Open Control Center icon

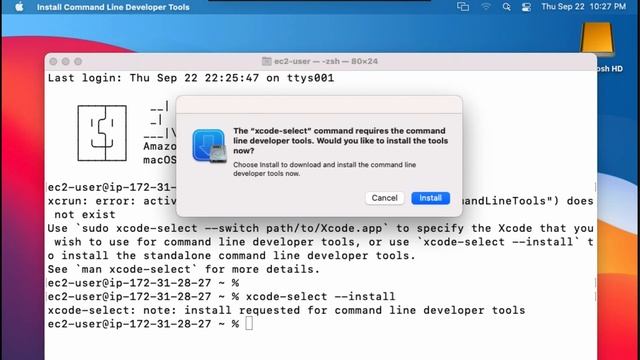tap(526, 7)
